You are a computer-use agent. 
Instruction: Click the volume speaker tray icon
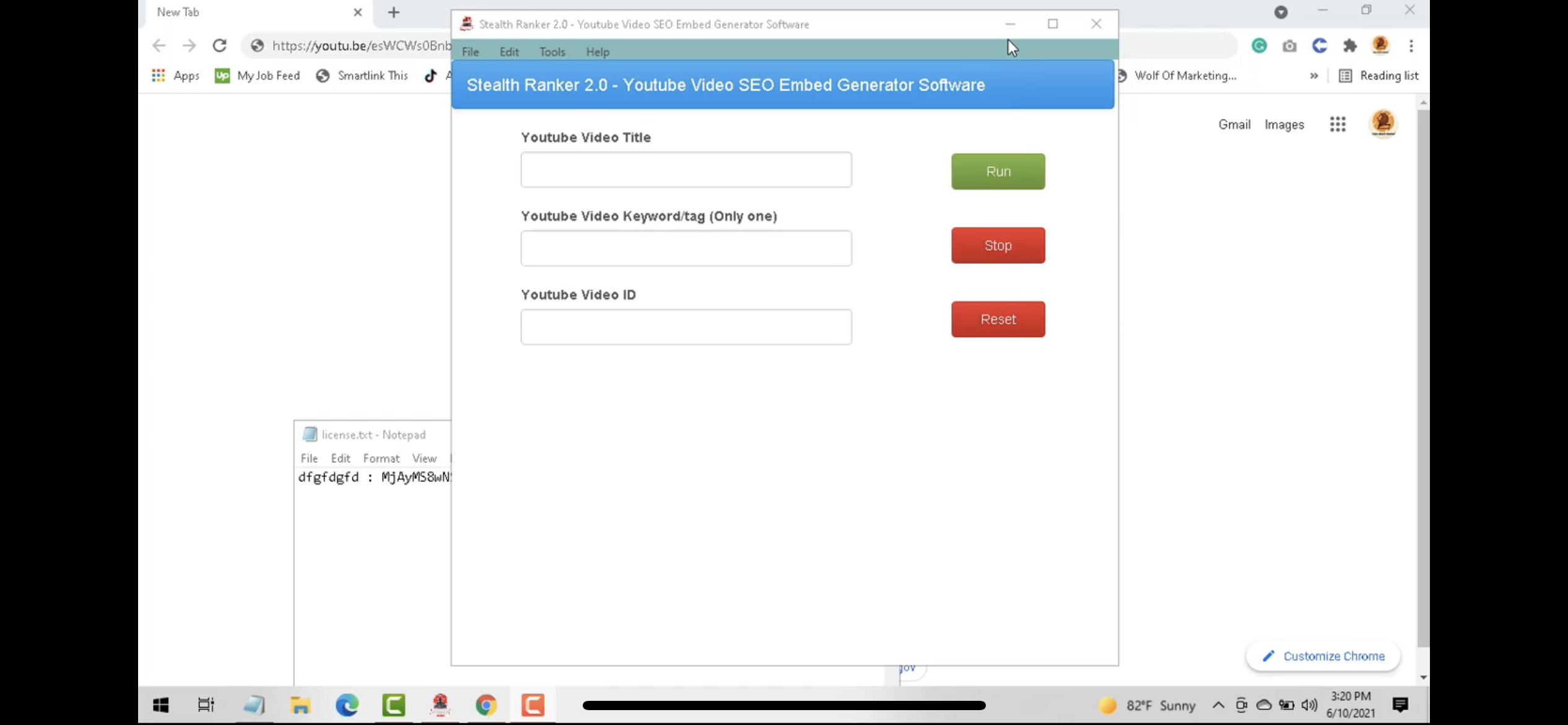tap(1309, 705)
